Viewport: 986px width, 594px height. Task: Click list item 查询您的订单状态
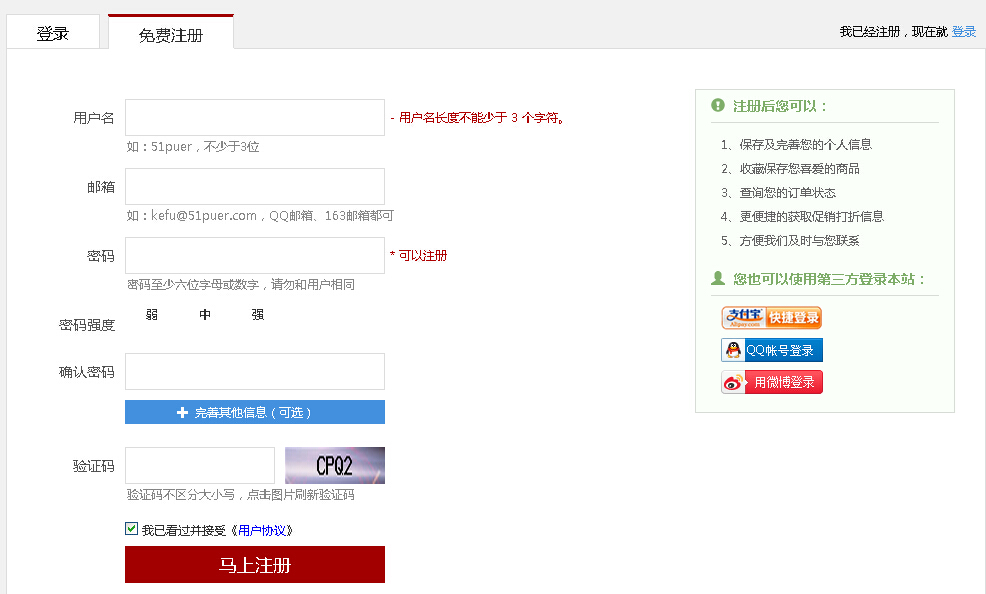[x=787, y=192]
